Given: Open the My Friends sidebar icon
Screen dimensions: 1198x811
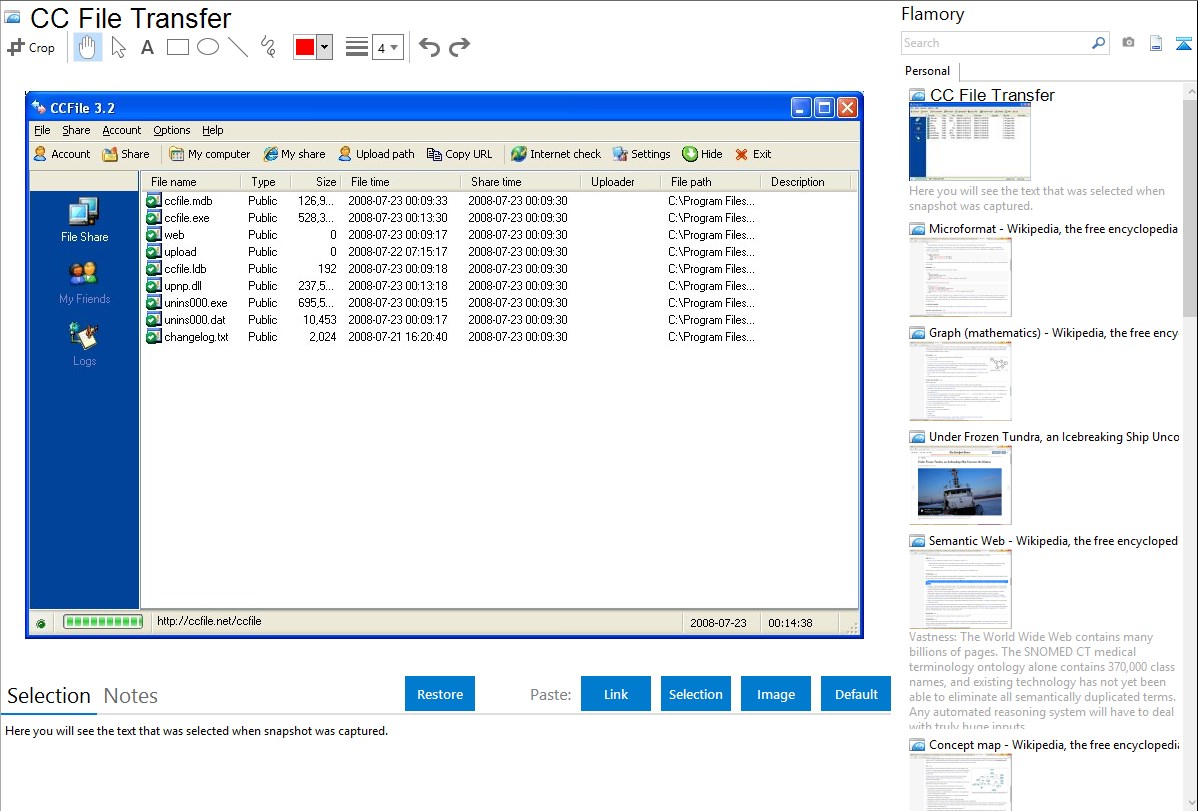Looking at the screenshot, I should pyautogui.click(x=84, y=283).
